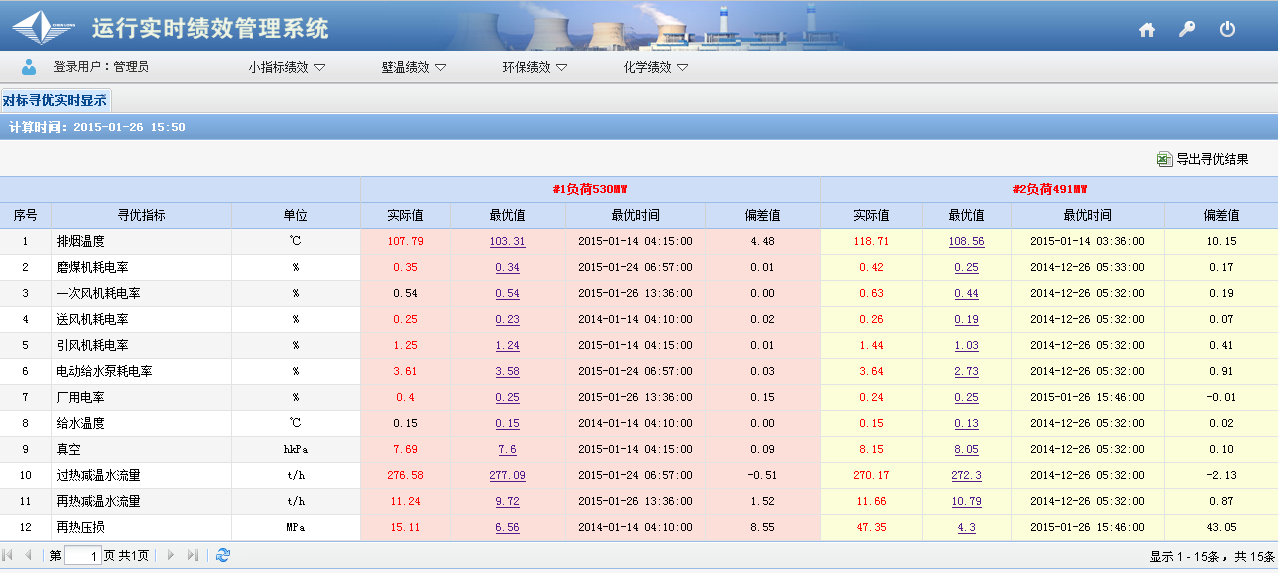Click the Excel export icon
Viewport: 1278px width, 573px height.
[1164, 159]
